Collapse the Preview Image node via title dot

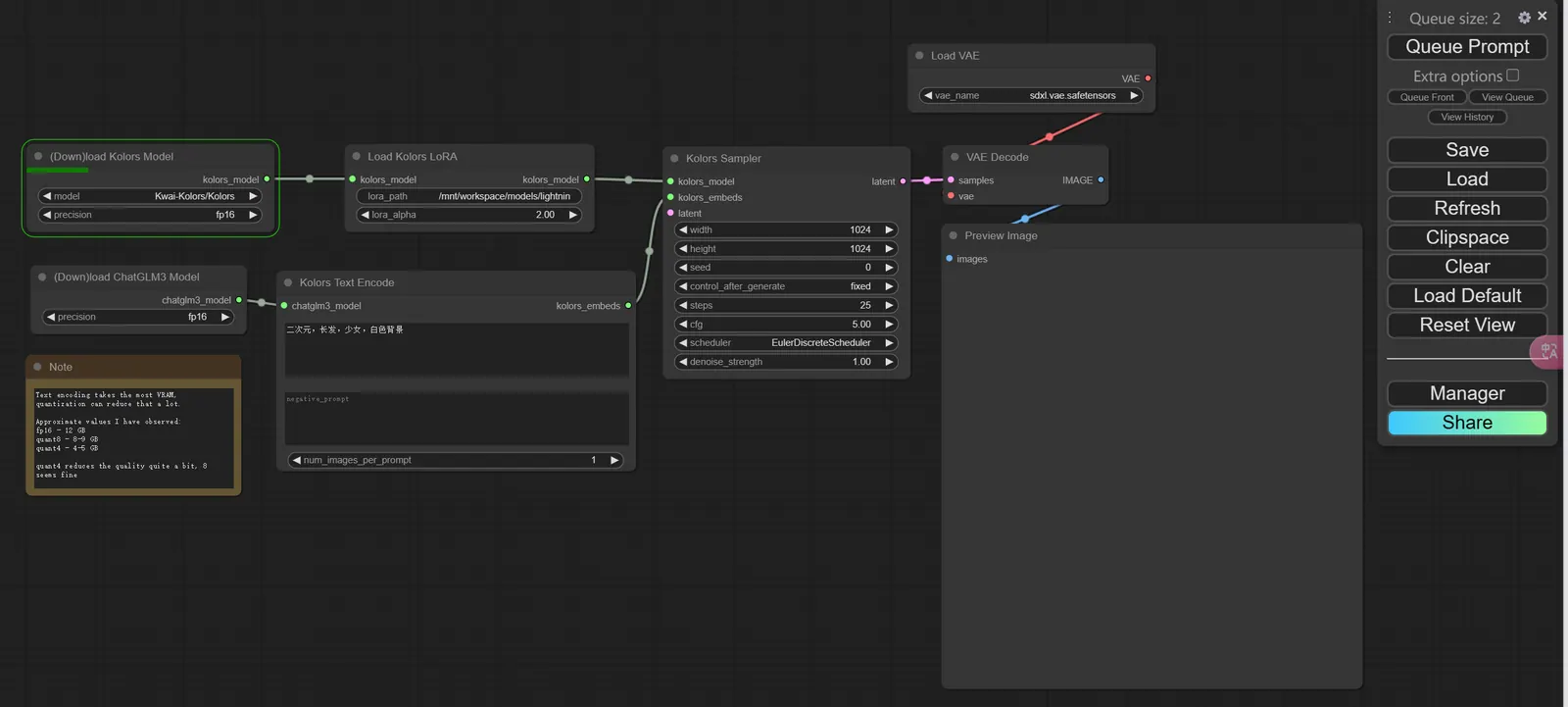pos(953,235)
